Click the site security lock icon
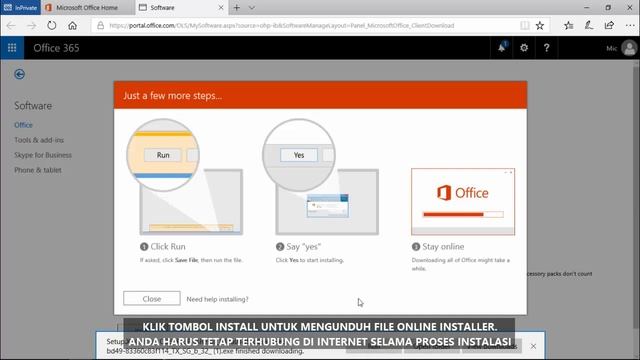Image resolution: width=640 pixels, height=360 pixels. 100,25
